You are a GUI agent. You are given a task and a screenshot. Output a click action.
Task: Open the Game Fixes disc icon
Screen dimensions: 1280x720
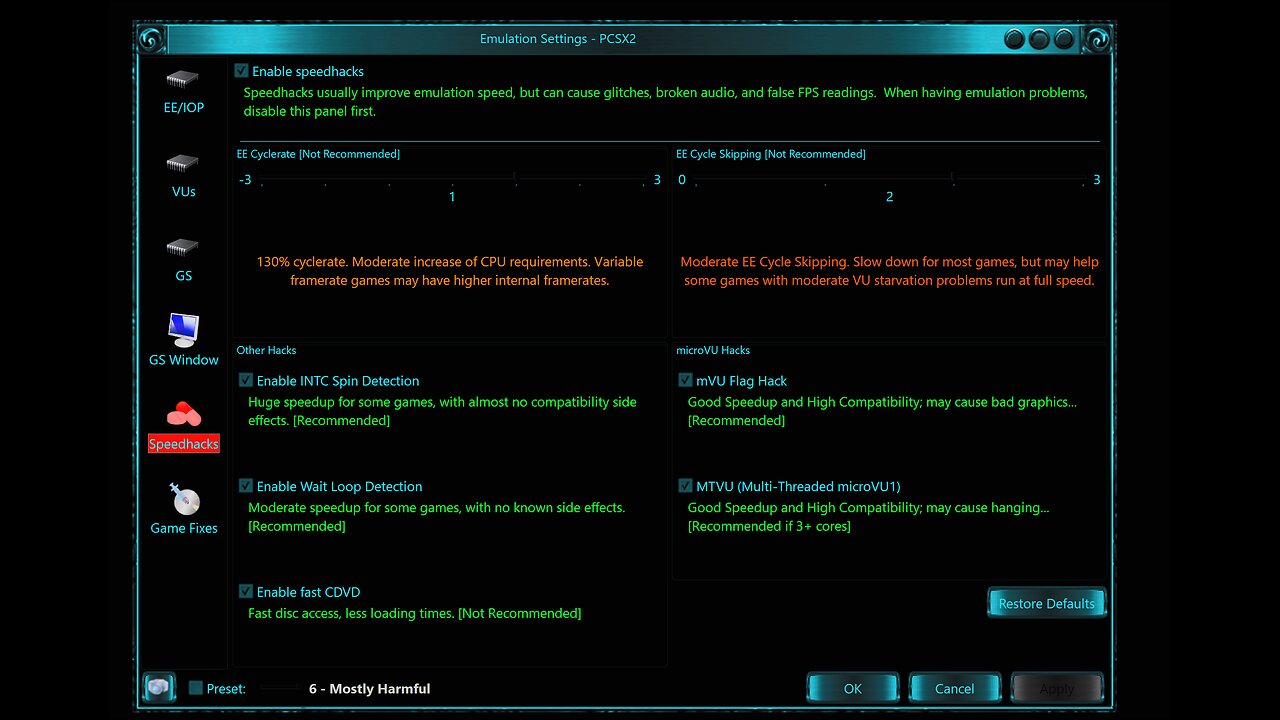(x=184, y=499)
